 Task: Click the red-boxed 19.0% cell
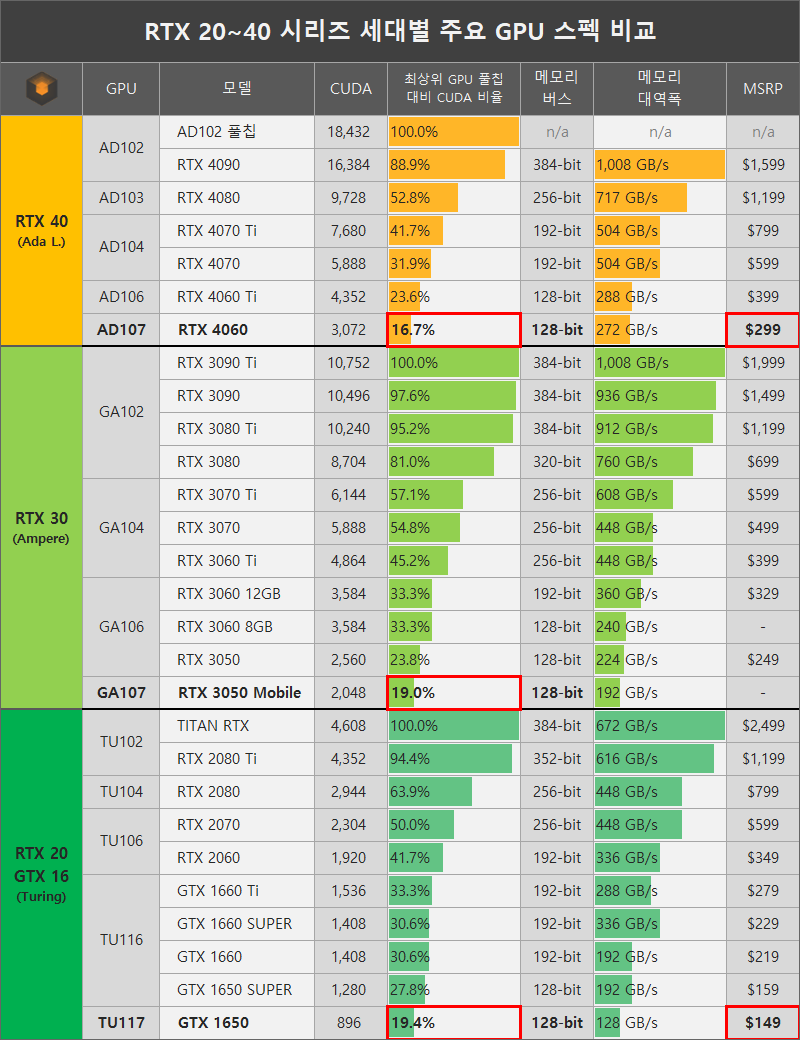click(453, 692)
